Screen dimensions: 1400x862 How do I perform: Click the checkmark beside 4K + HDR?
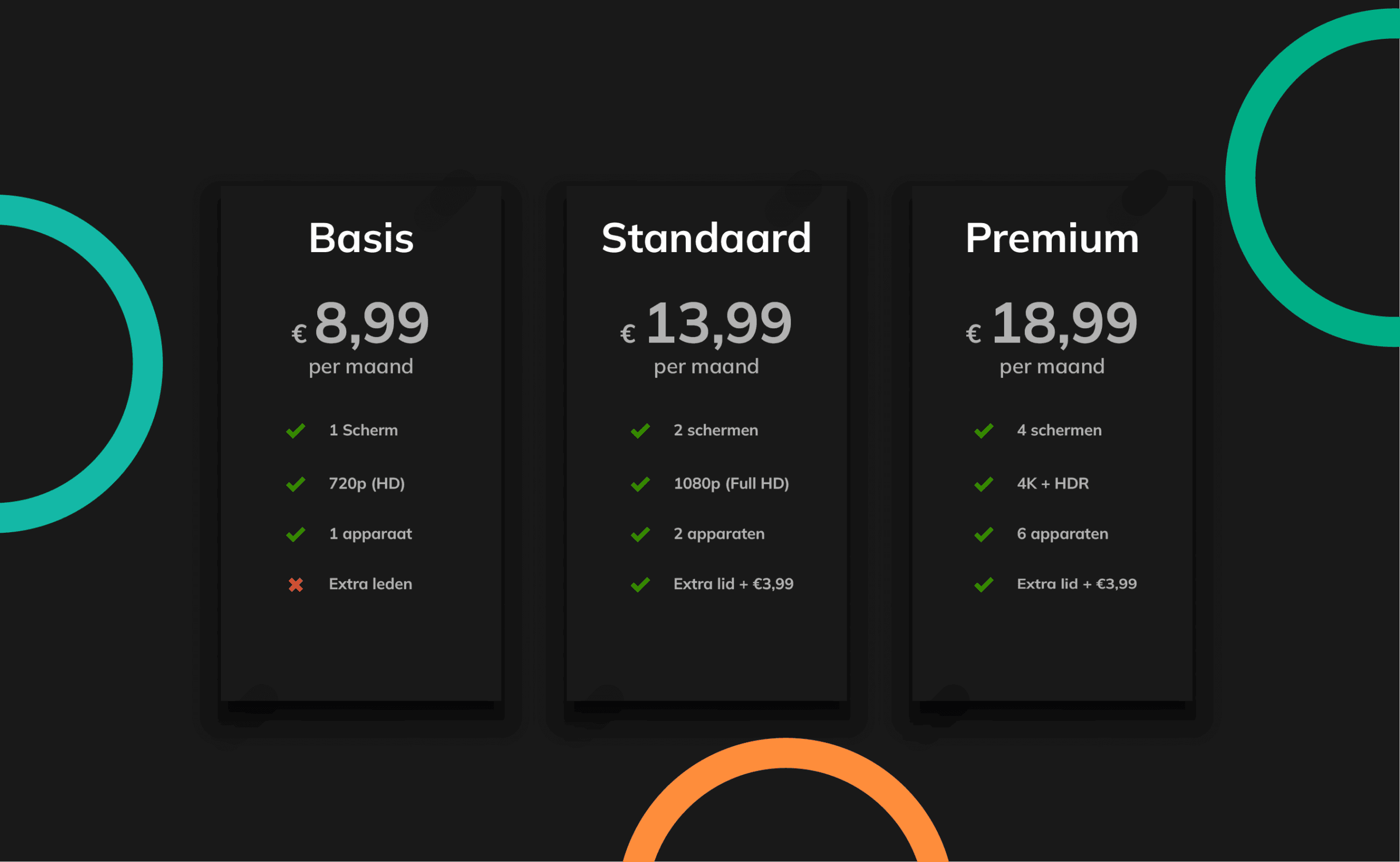click(x=984, y=485)
